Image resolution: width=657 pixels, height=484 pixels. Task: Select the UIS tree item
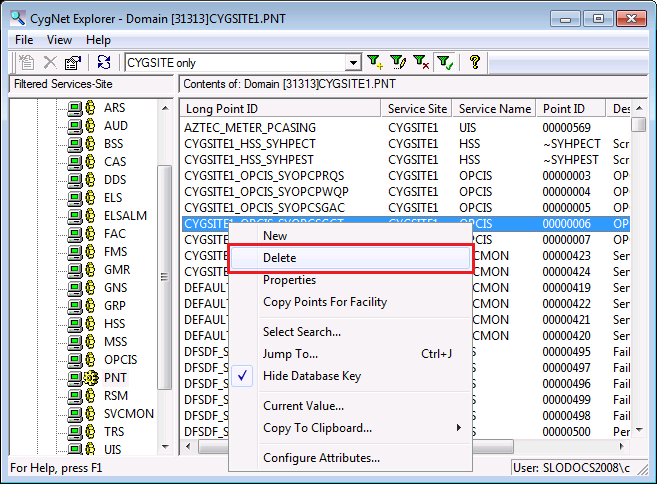(112, 450)
